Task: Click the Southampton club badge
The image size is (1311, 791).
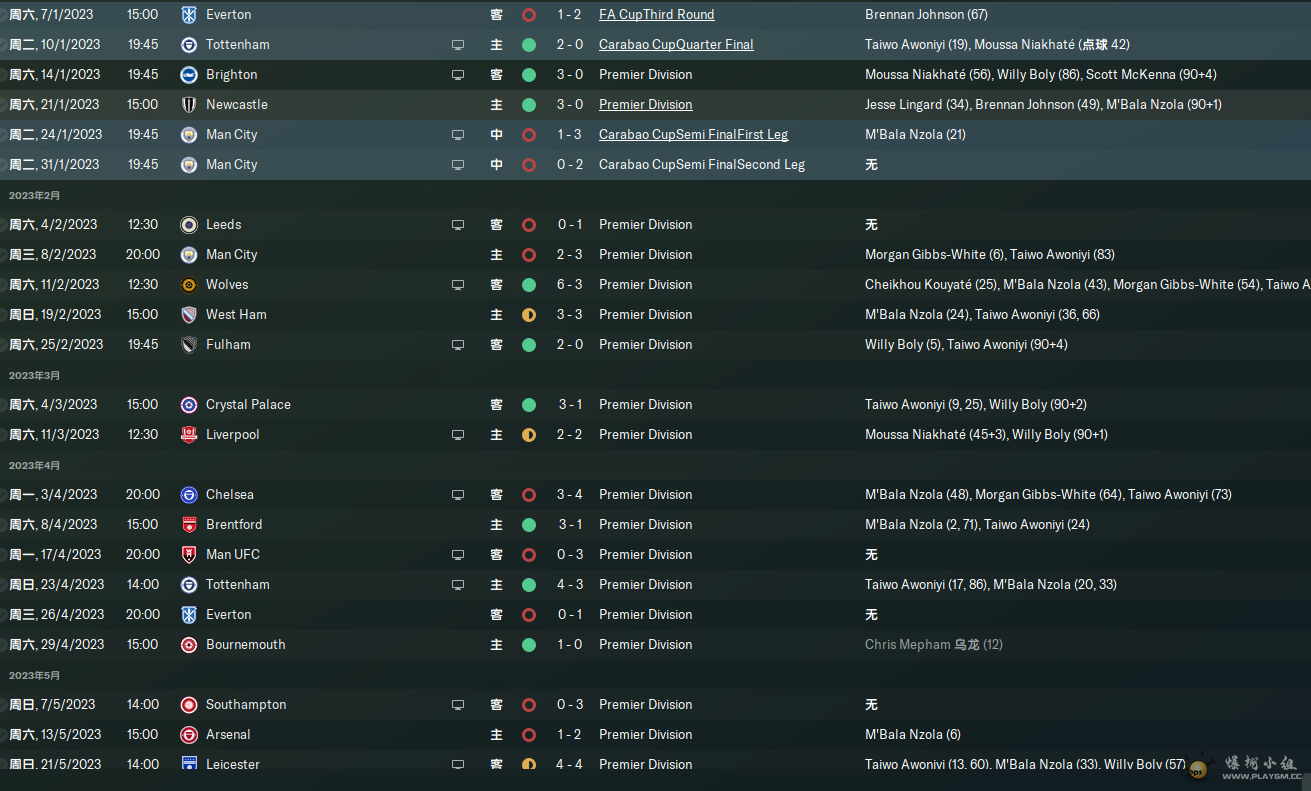Action: pos(189,705)
